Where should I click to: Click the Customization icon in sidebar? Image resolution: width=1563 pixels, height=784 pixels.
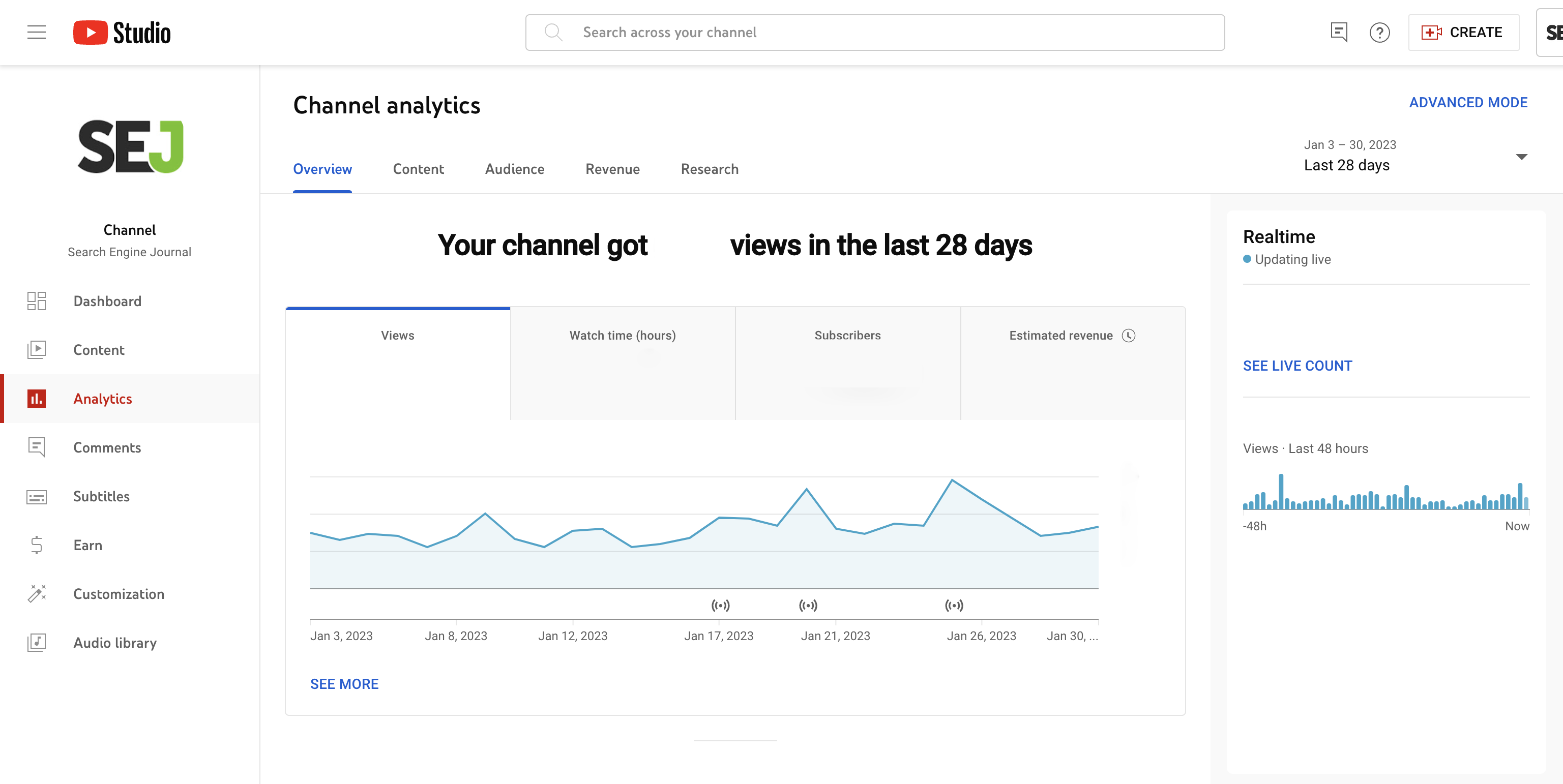click(x=37, y=594)
